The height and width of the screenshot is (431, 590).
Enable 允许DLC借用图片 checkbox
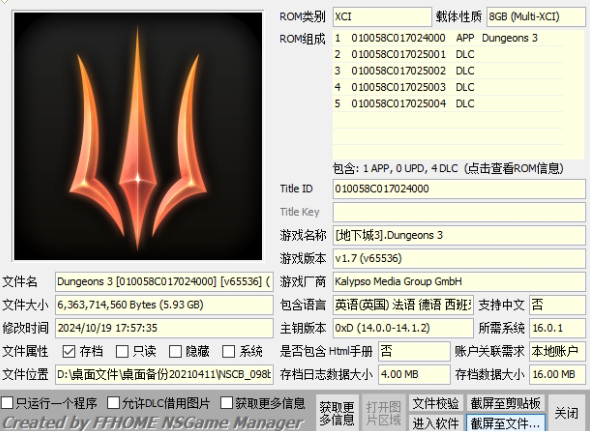113,403
